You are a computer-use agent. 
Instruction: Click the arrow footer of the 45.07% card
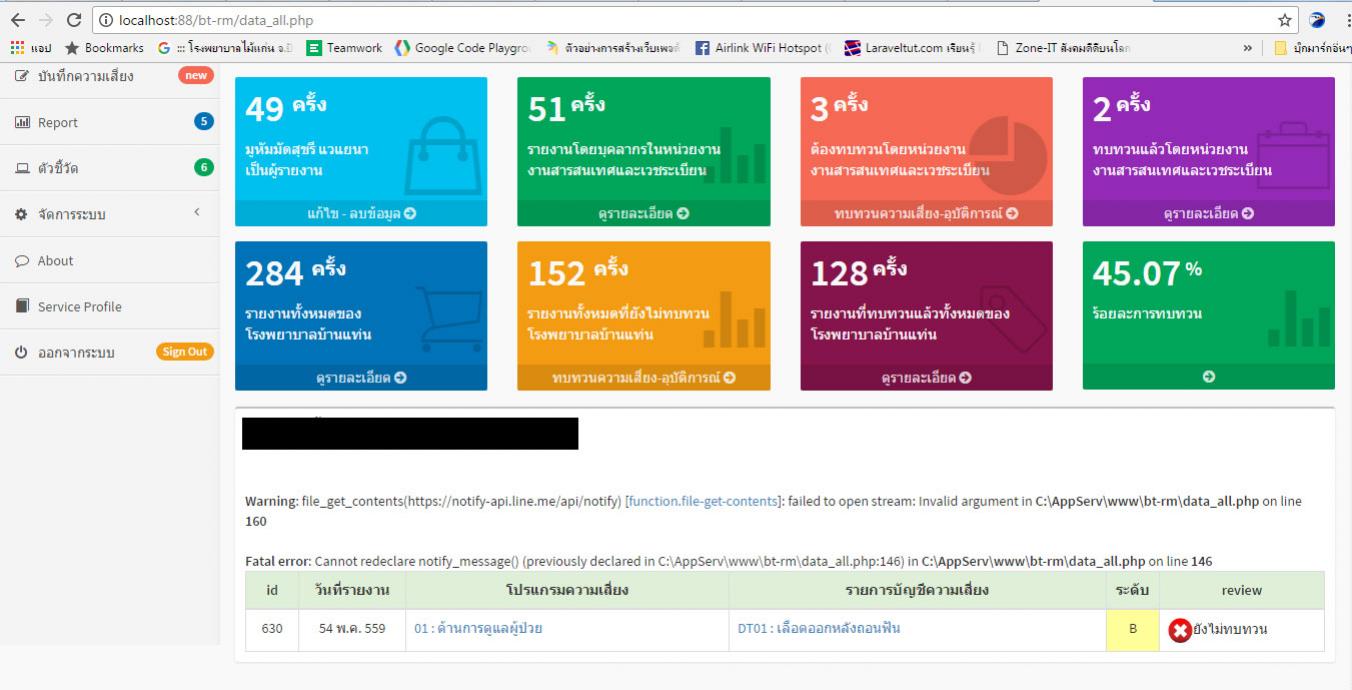click(1208, 377)
